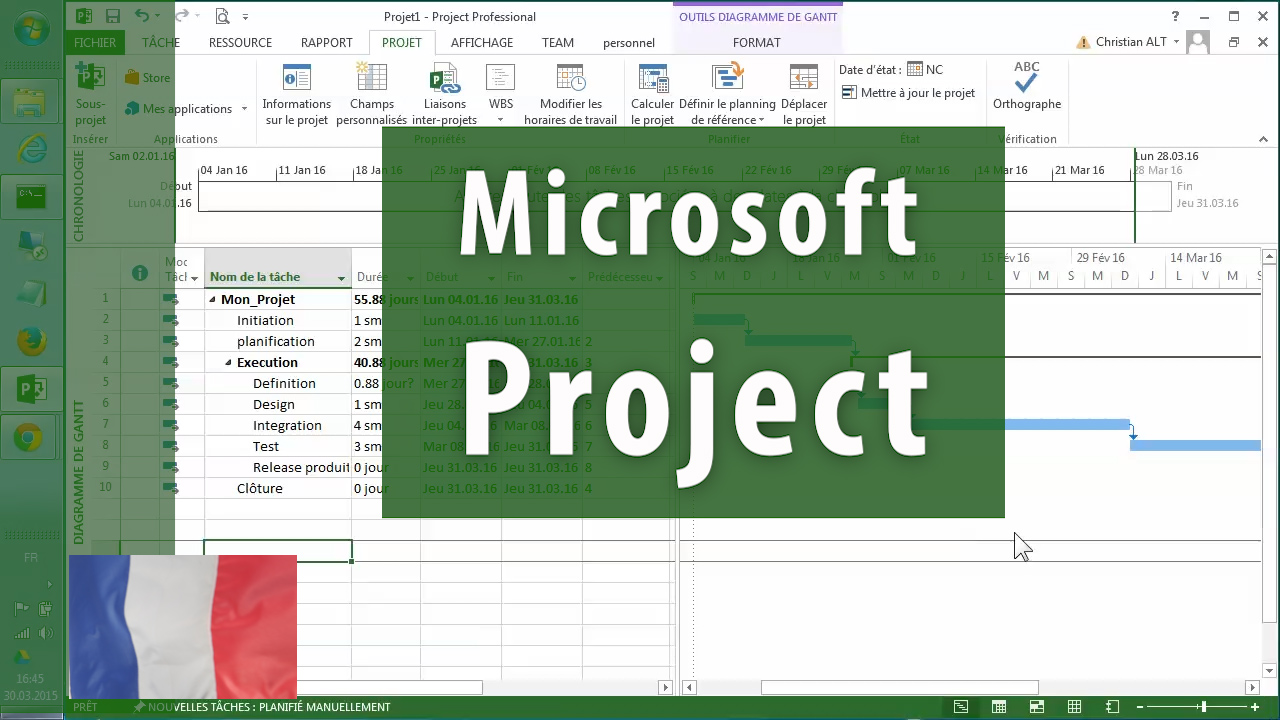Click the Save icon in the quick access toolbar
Viewport: 1280px width, 720px height.
[x=113, y=16]
